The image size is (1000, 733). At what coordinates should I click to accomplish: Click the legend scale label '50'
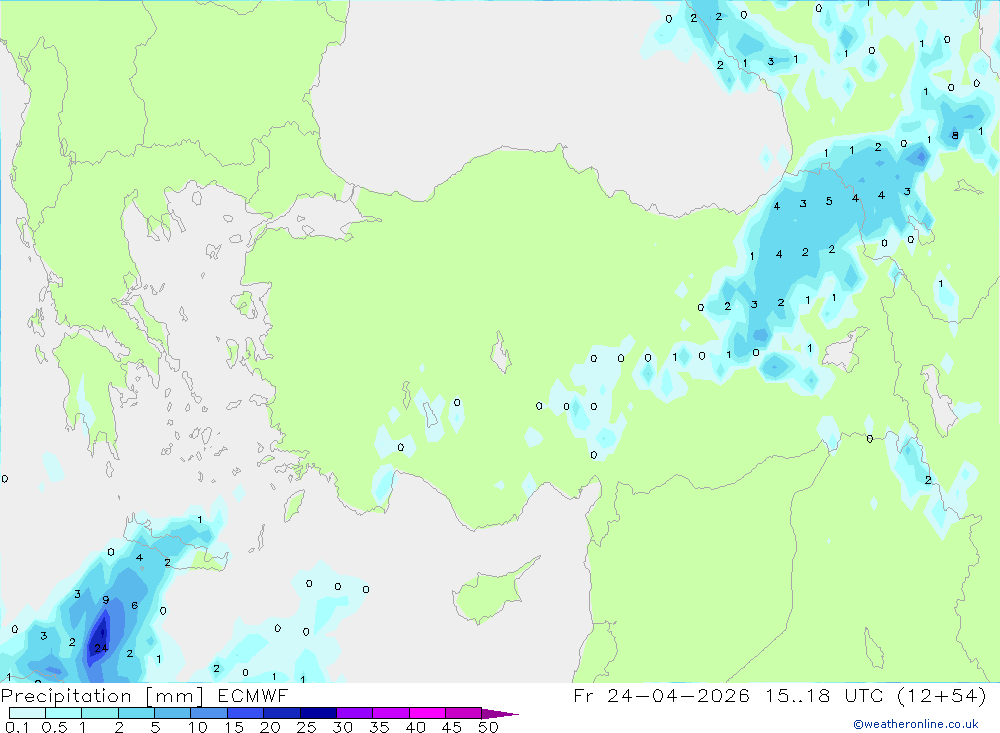(488, 727)
